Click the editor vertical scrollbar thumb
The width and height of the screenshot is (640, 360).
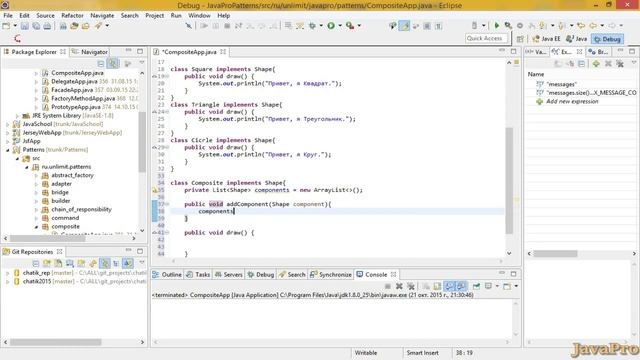(x=509, y=180)
